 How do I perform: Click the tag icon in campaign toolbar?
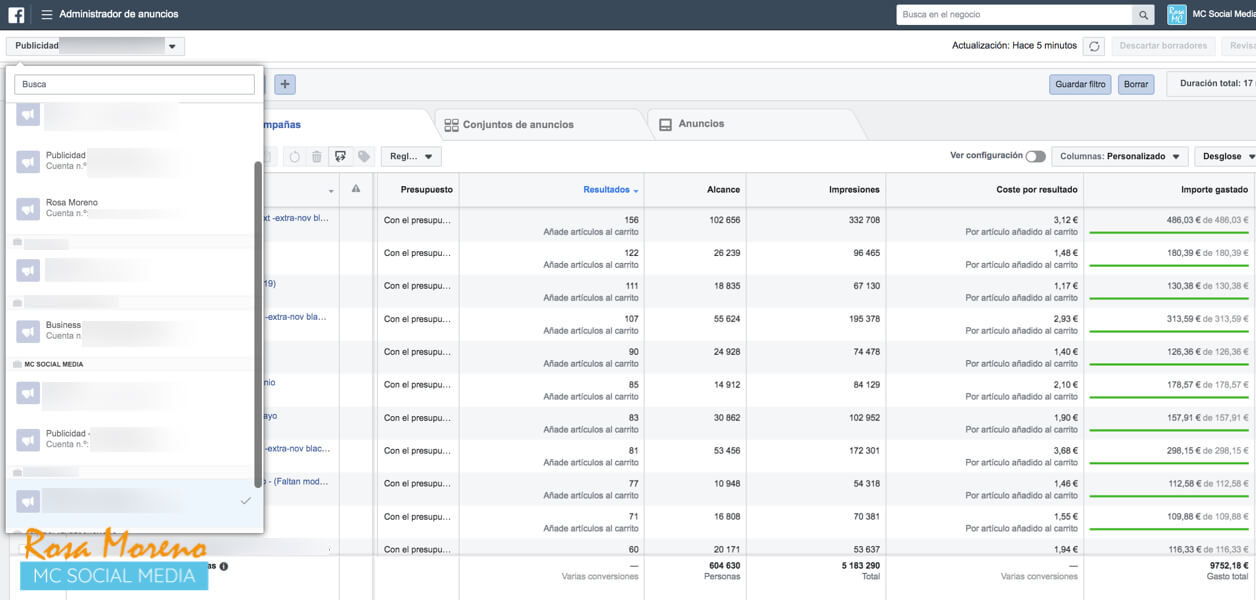(x=363, y=157)
